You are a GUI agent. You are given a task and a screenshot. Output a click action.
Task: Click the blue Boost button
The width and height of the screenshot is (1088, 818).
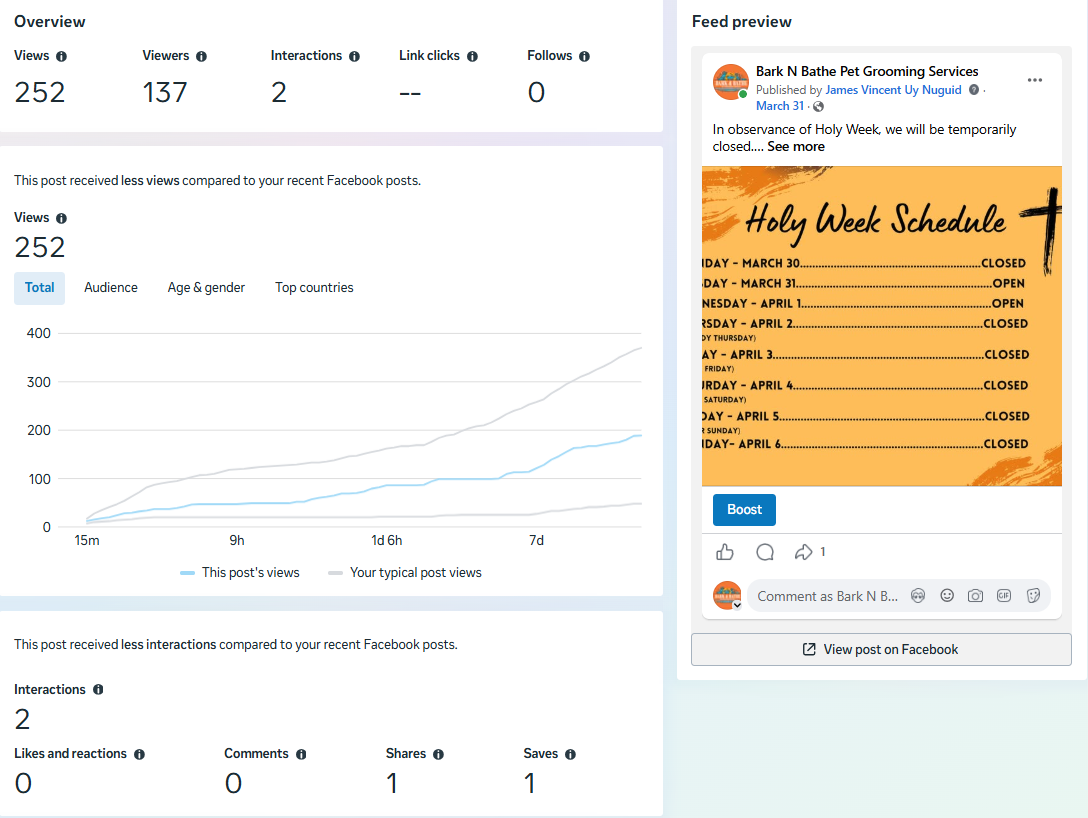click(745, 509)
